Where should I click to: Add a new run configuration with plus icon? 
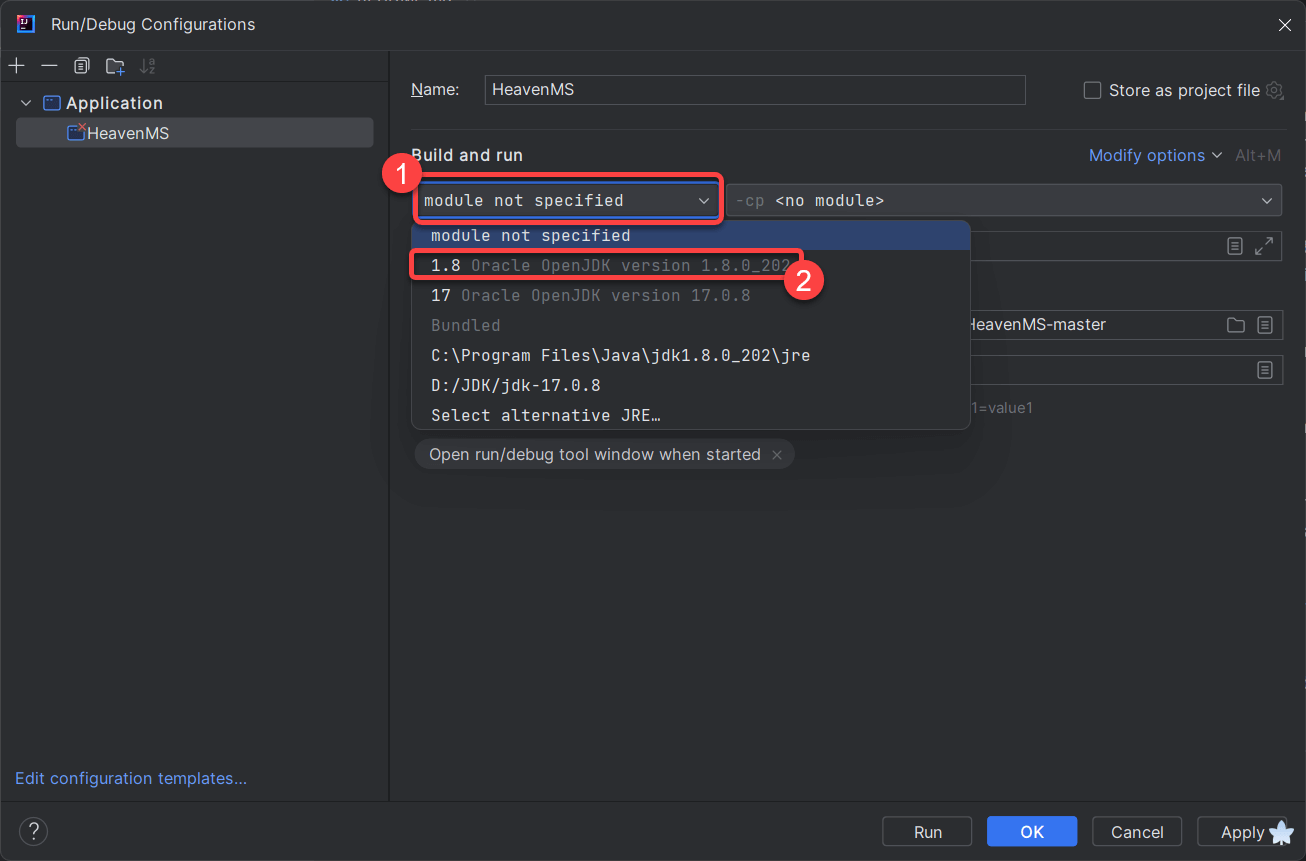click(16, 66)
